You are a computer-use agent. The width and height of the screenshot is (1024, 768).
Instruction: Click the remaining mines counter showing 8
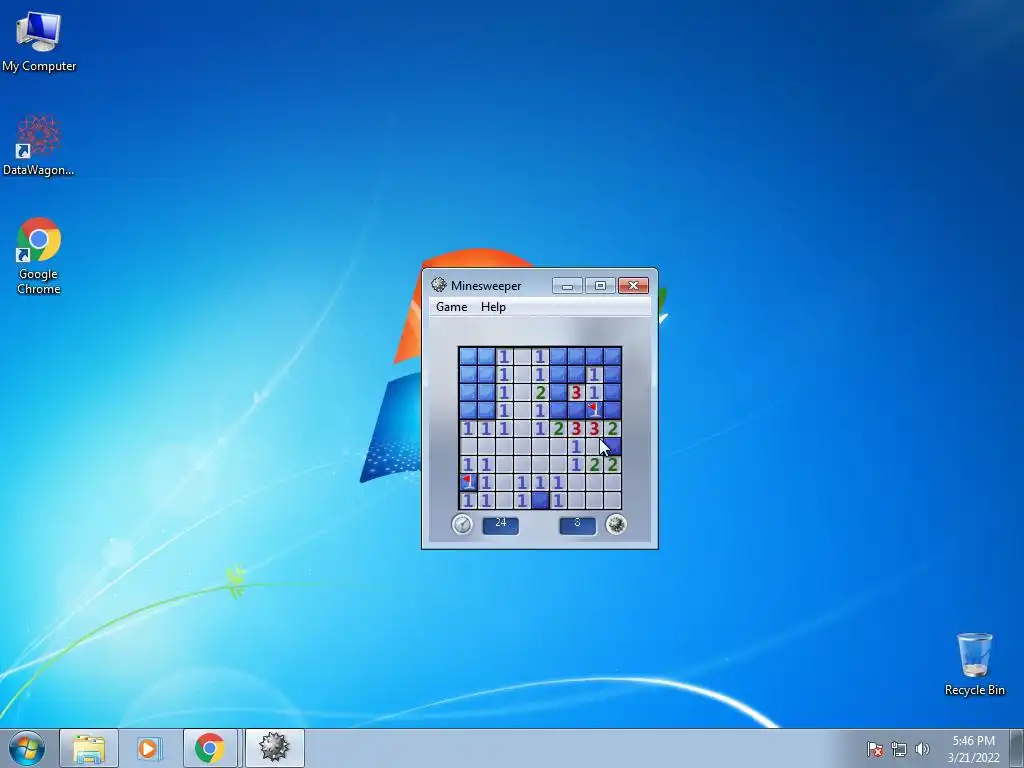(x=577, y=525)
